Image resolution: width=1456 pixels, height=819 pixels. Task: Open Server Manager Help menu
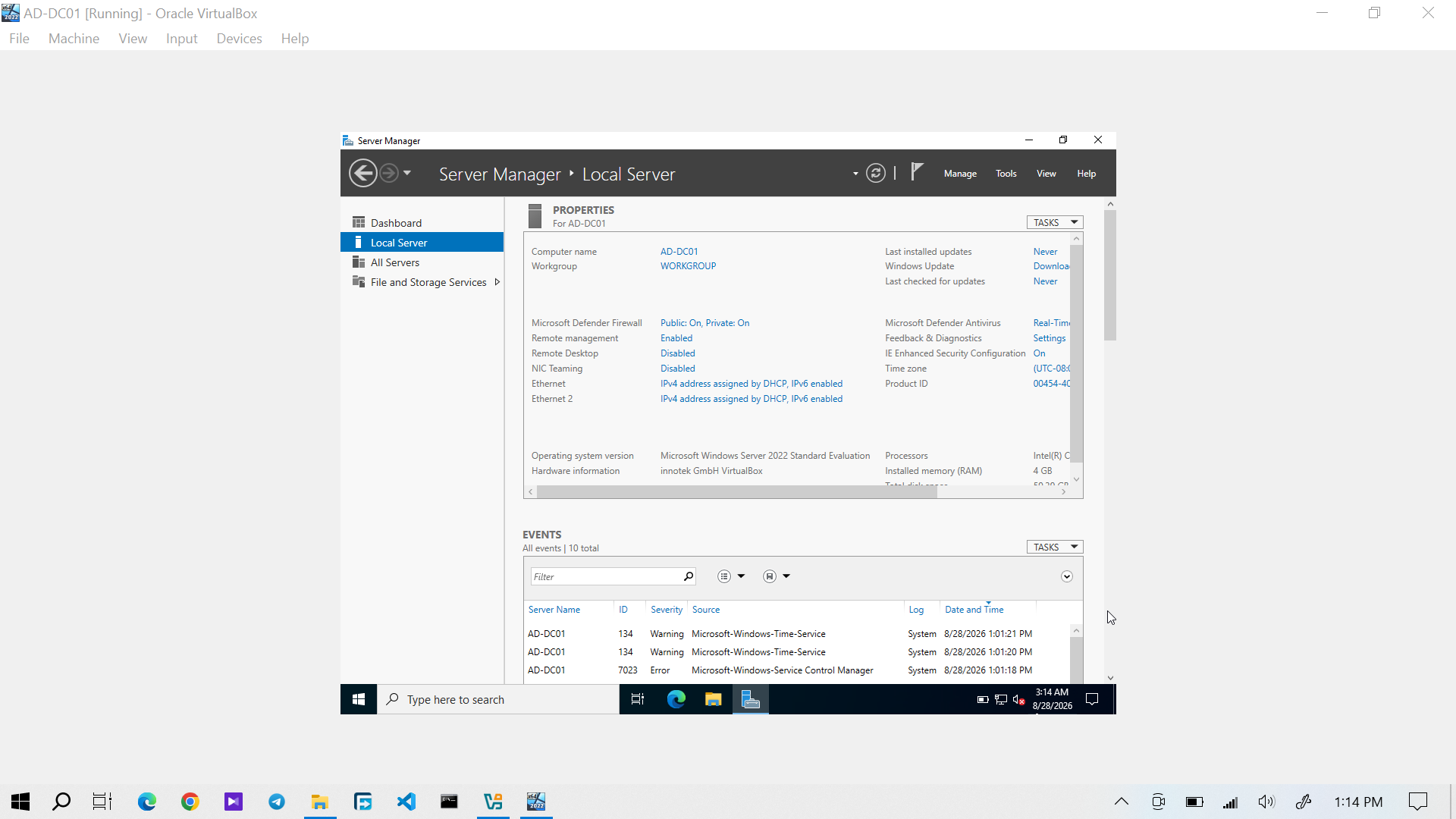coord(1087,174)
